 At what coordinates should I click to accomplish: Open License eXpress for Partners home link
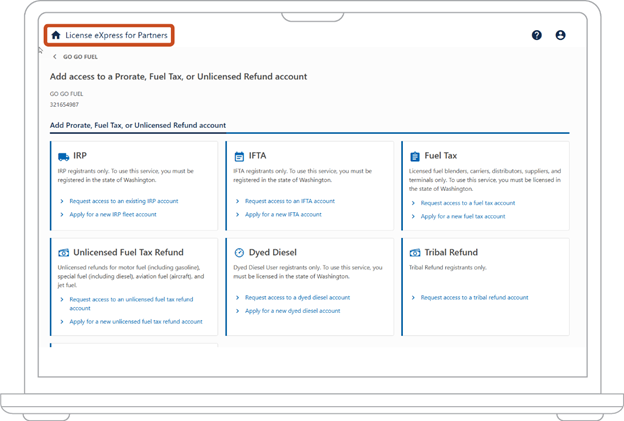click(x=109, y=35)
